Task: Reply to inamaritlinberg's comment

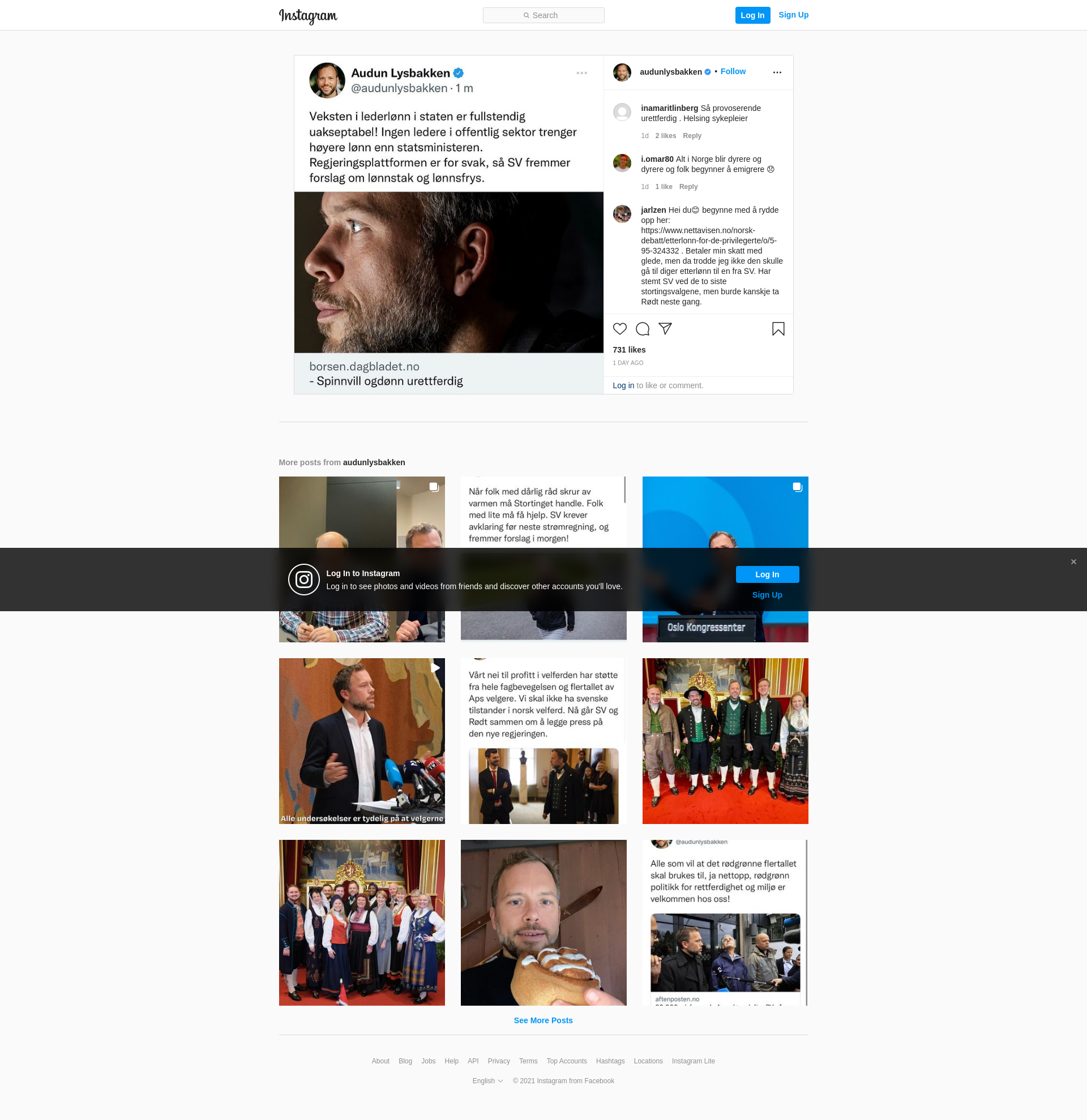Action: pos(691,135)
